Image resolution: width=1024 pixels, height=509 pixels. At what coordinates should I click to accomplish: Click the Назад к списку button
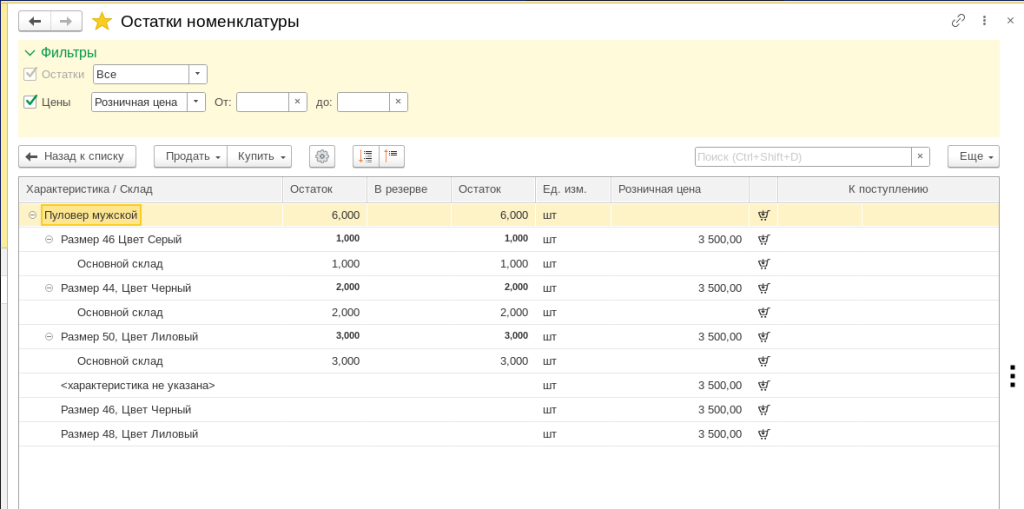(77, 156)
